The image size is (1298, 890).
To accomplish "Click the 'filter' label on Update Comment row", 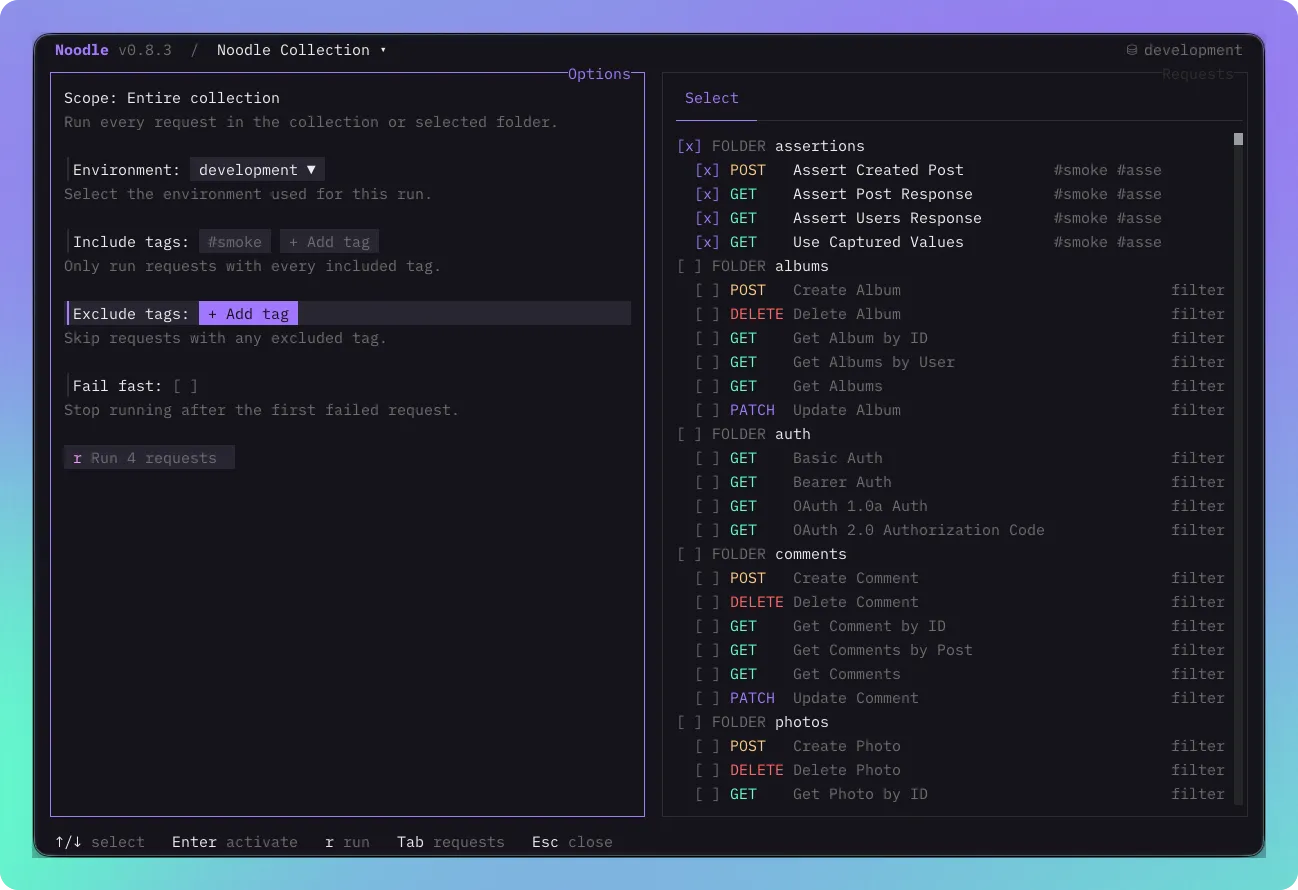I will [x=1198, y=698].
